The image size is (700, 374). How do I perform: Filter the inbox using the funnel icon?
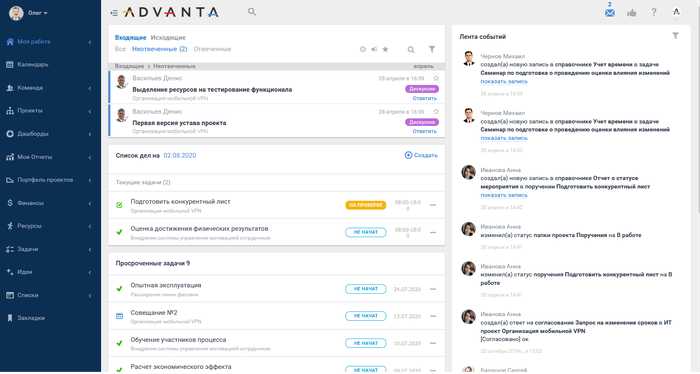(432, 49)
